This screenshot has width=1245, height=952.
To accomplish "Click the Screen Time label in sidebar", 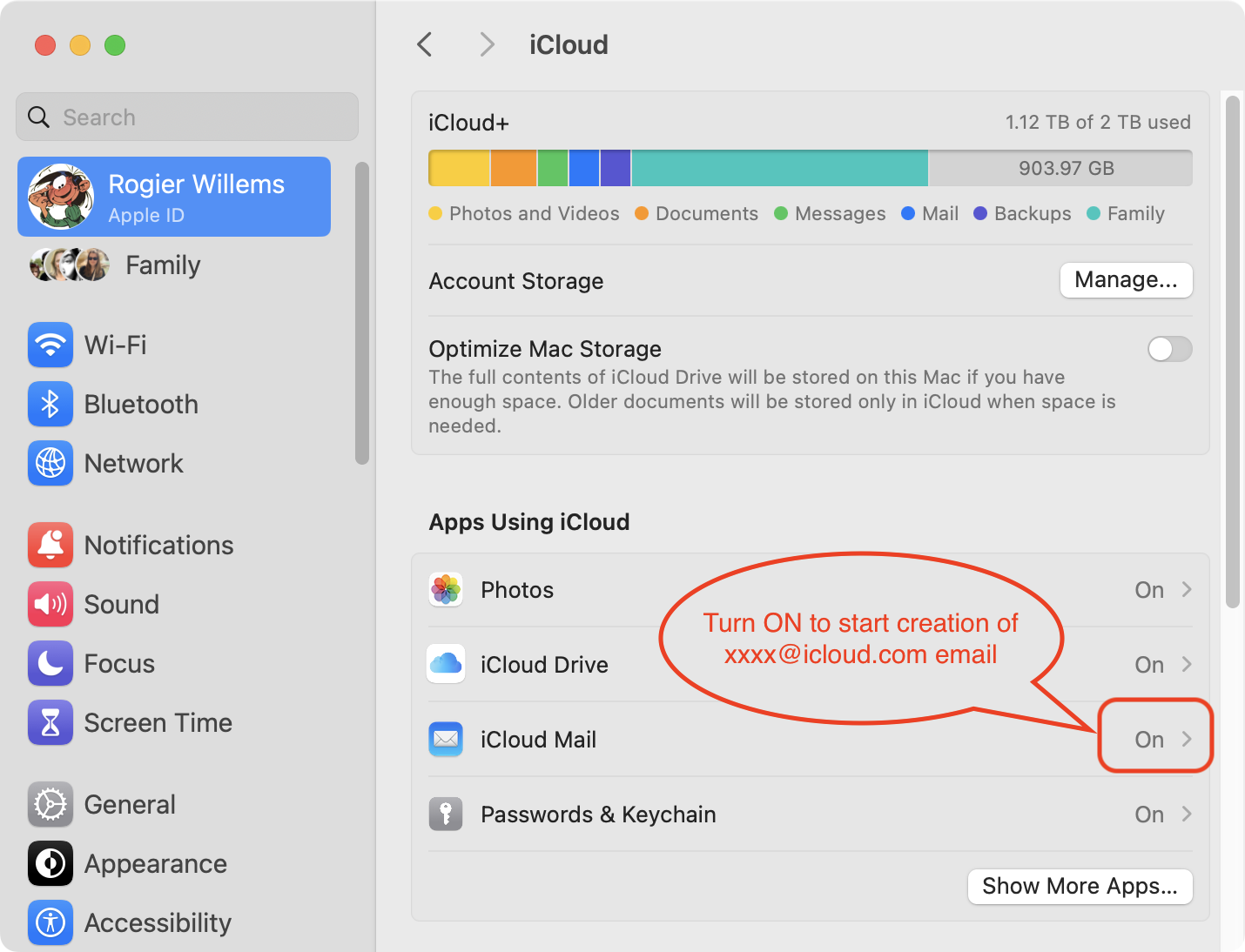I will pyautogui.click(x=158, y=723).
